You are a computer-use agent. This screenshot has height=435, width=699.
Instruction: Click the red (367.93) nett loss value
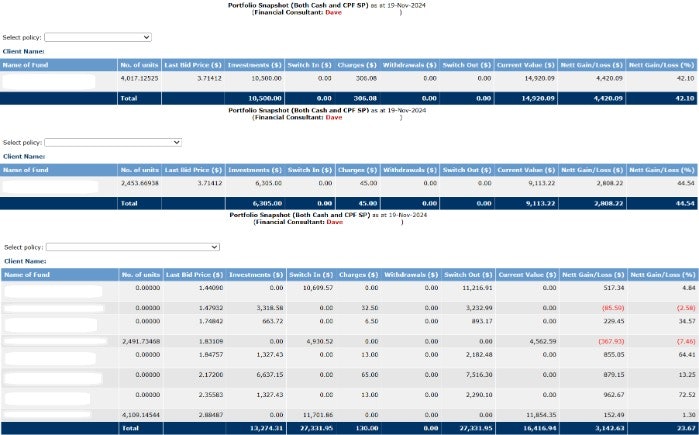click(609, 341)
